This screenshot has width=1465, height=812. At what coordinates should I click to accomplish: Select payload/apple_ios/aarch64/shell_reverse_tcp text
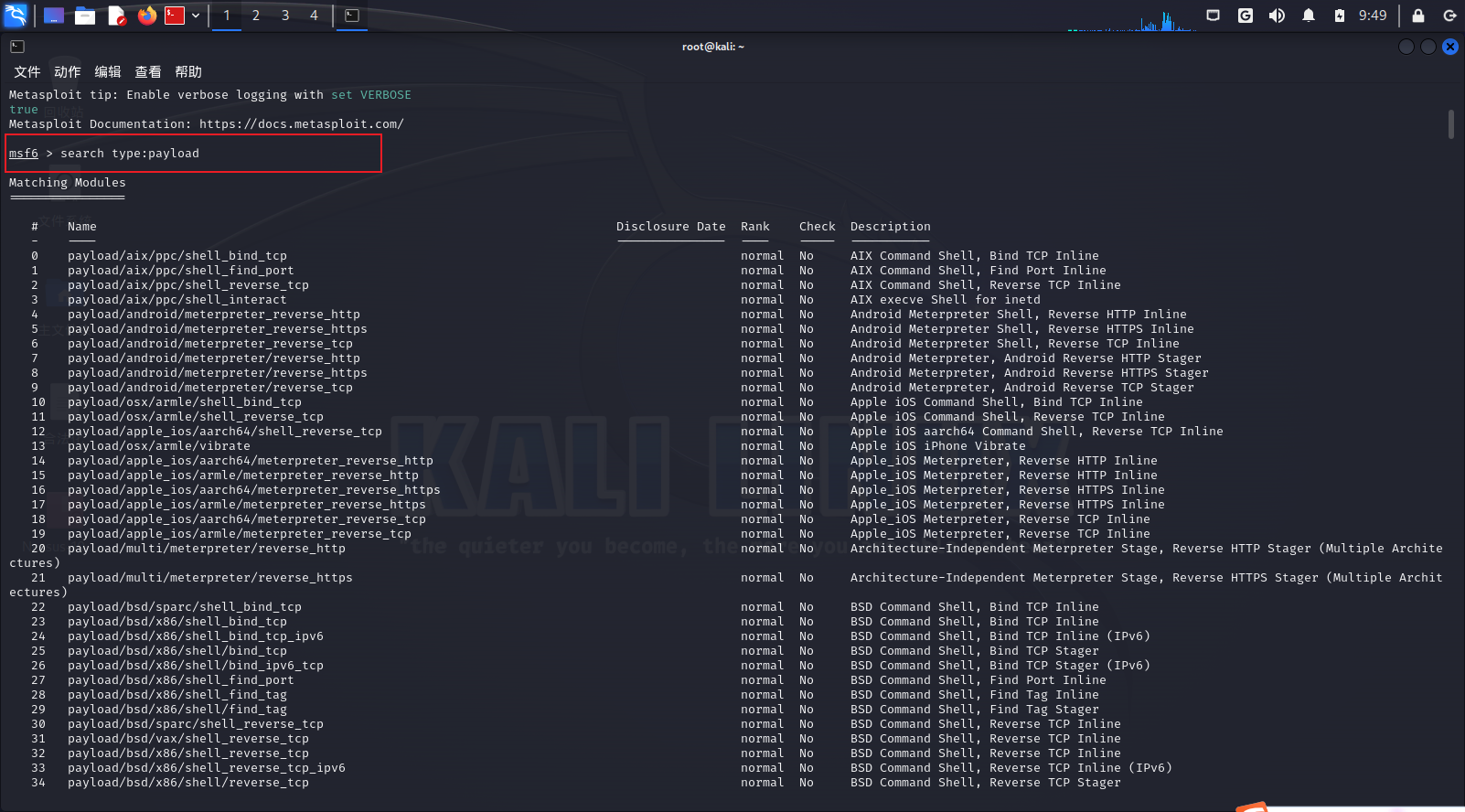225,432
